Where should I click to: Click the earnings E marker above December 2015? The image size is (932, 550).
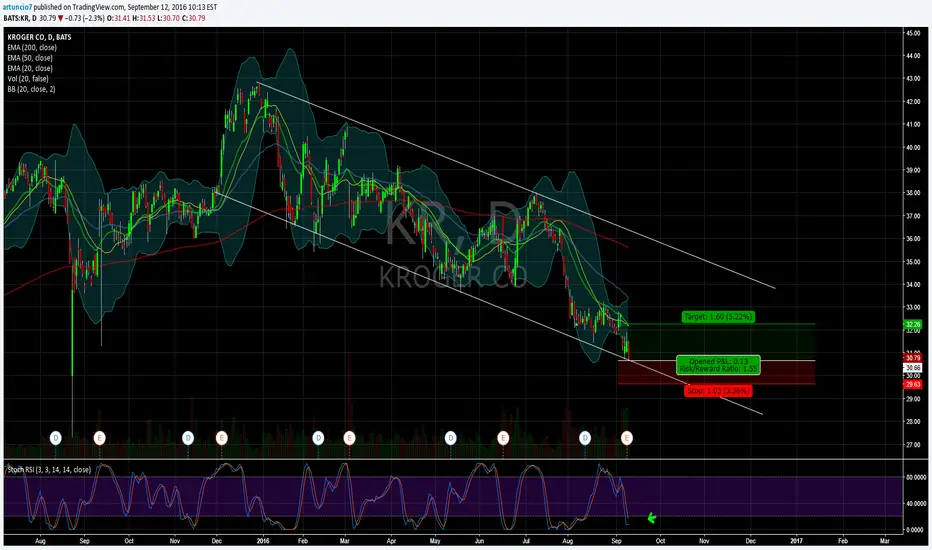[221, 438]
